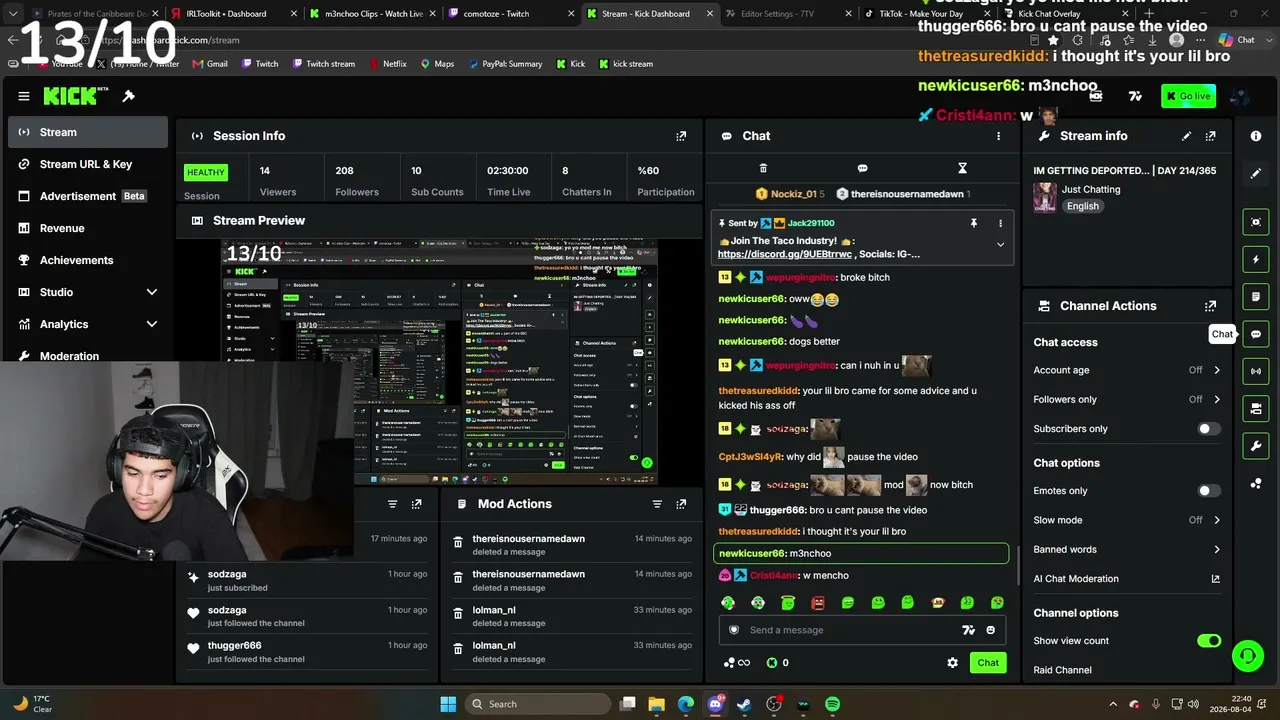Click the trash clear-chat icon
Viewport: 1280px width, 720px height.
click(x=763, y=168)
